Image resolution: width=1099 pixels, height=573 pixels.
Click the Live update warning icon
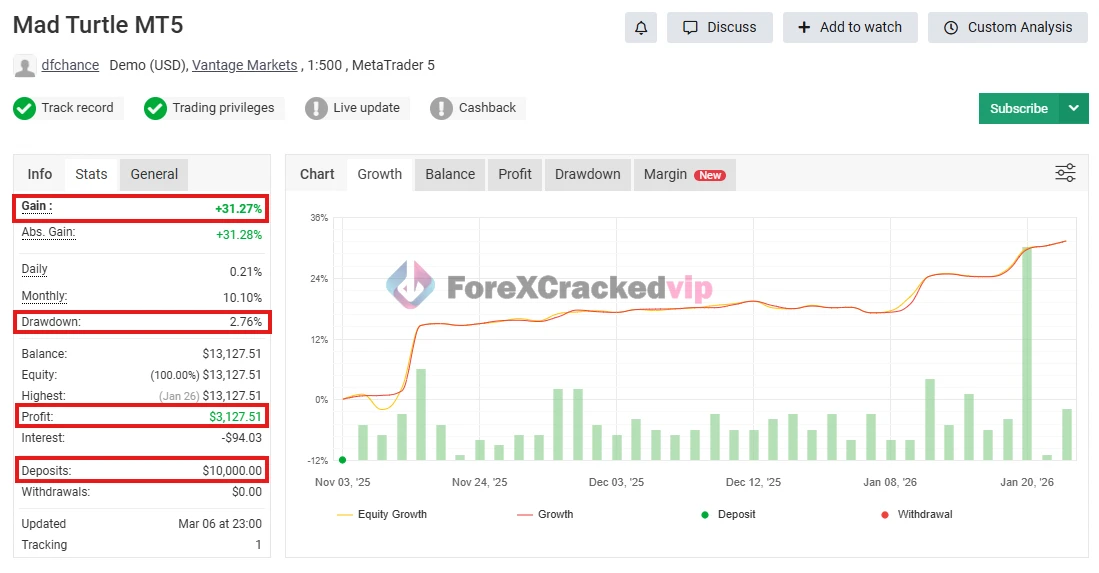(x=316, y=108)
